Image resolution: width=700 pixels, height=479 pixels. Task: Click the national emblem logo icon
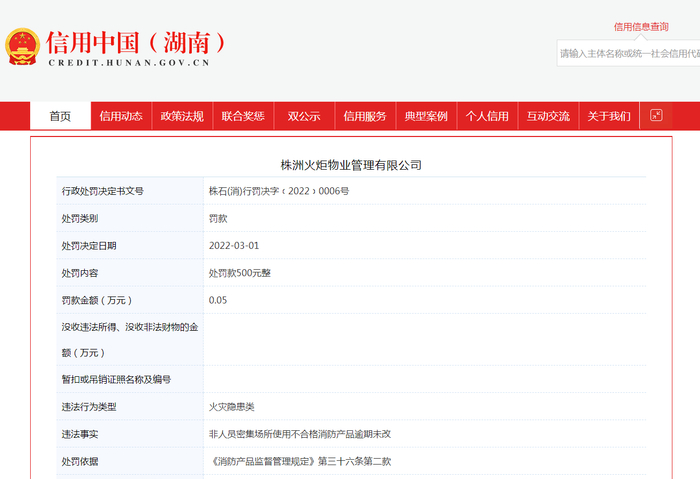tap(22, 47)
